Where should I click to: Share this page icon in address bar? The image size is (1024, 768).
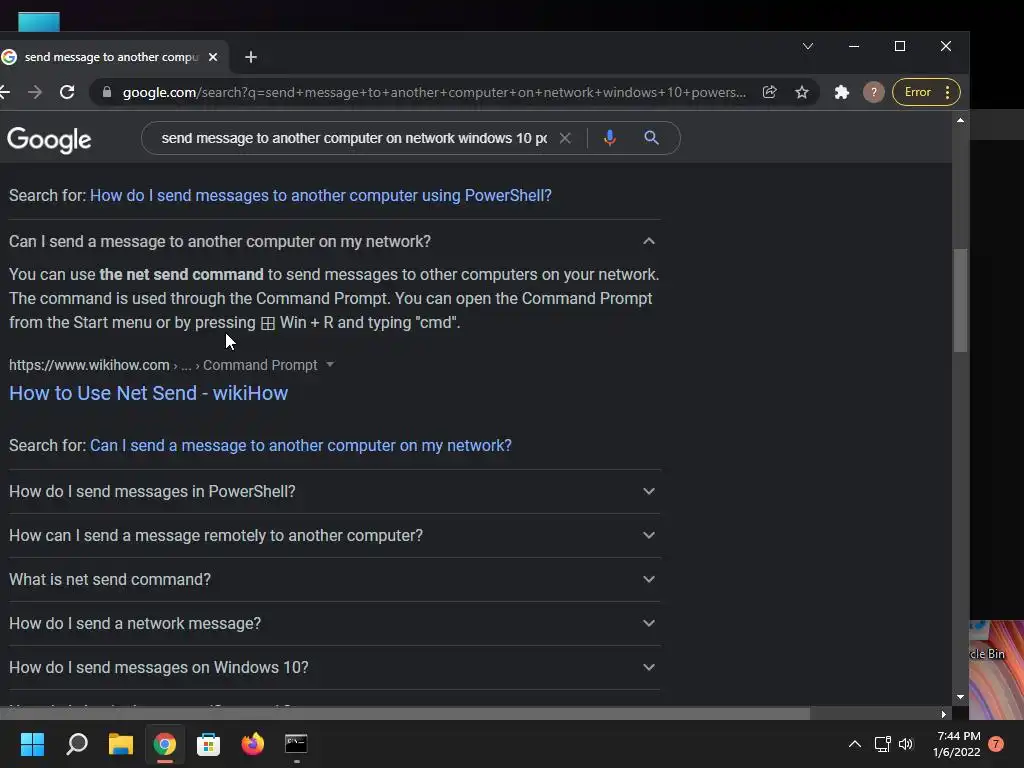[770, 92]
